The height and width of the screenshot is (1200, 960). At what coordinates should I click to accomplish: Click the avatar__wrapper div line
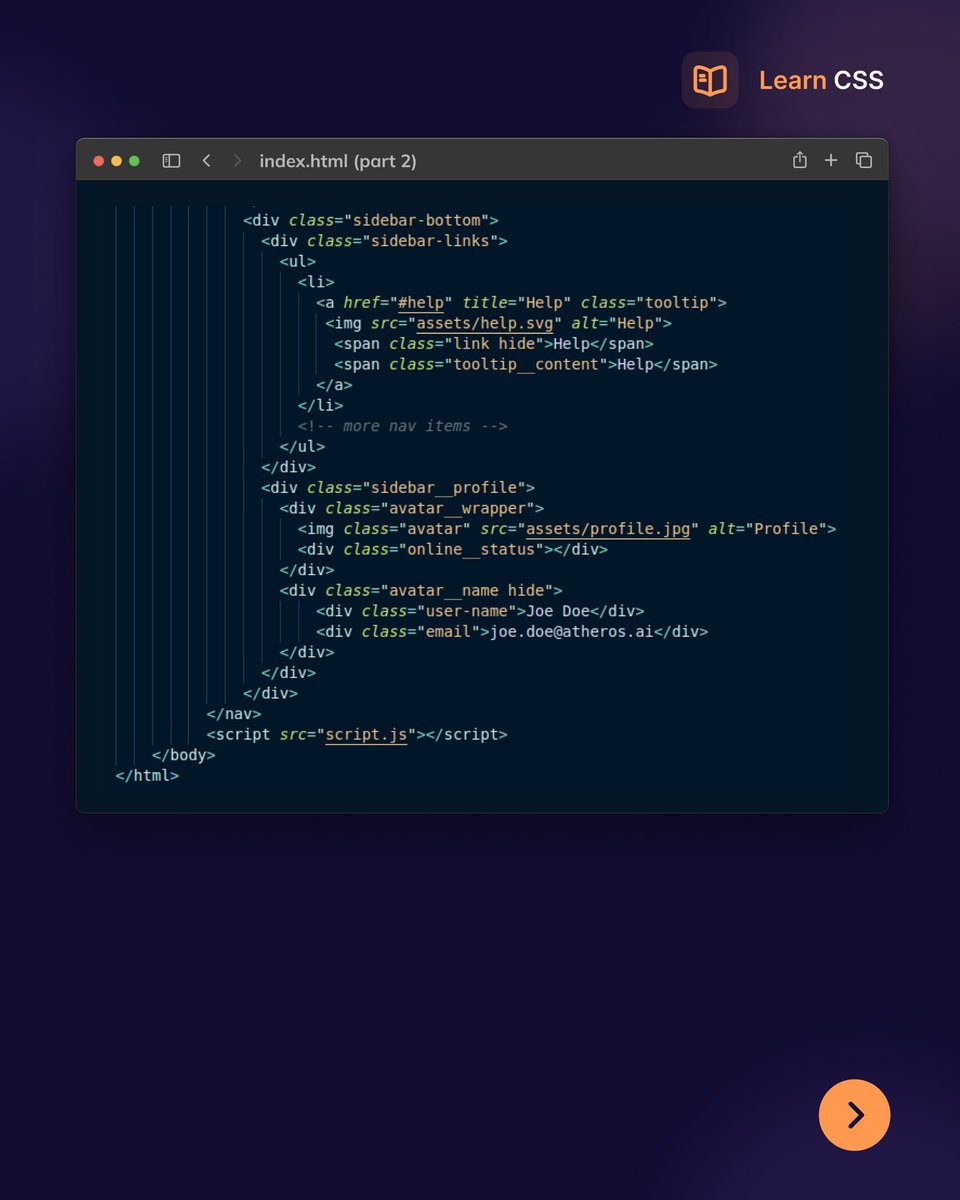pyautogui.click(x=412, y=509)
